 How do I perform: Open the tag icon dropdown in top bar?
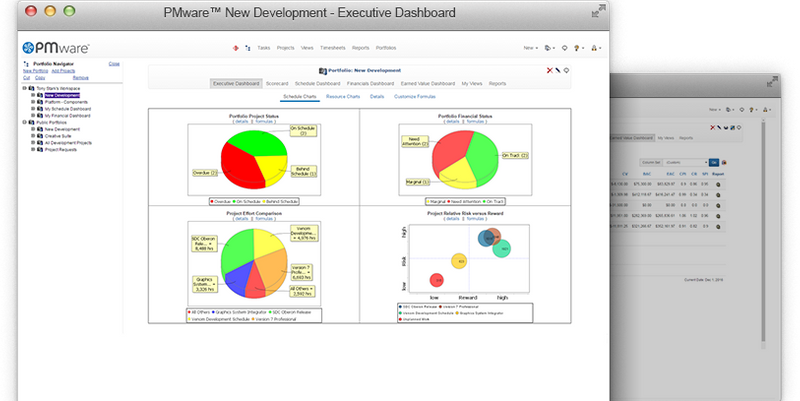click(x=549, y=48)
